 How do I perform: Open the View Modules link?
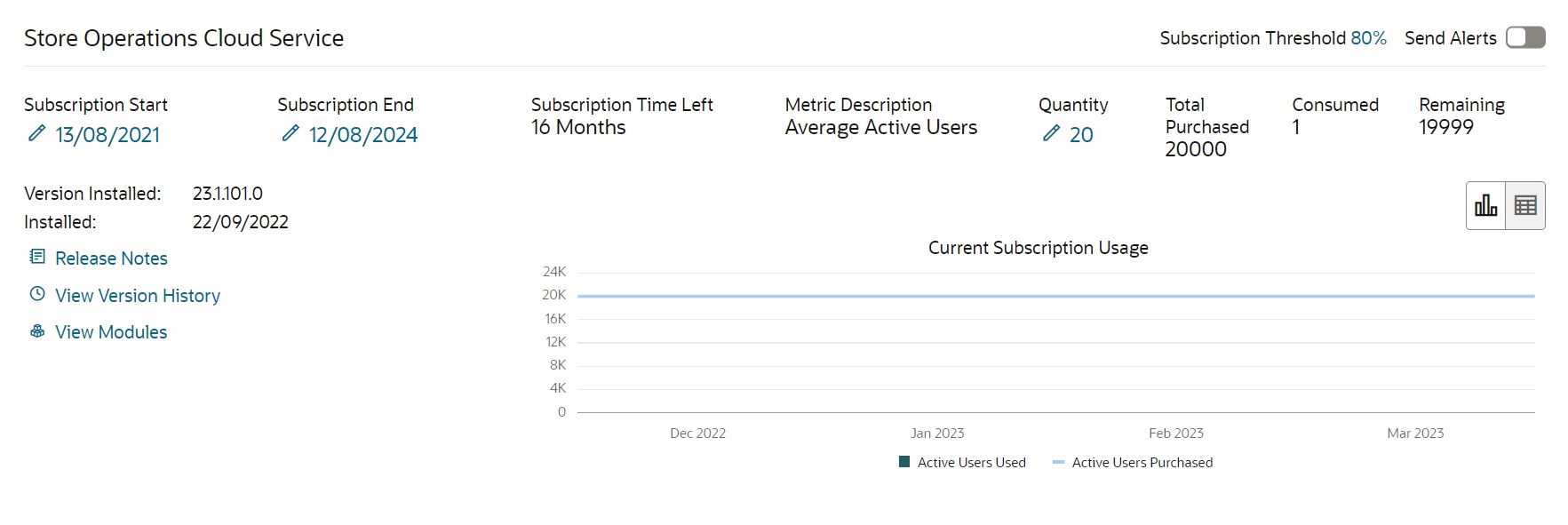pos(111,332)
